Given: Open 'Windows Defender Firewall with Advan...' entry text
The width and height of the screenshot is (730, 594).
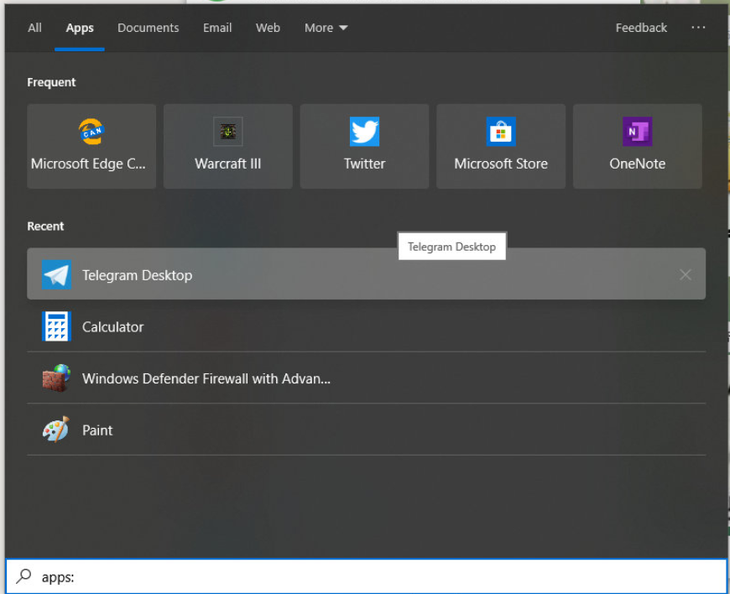Looking at the screenshot, I should [206, 378].
